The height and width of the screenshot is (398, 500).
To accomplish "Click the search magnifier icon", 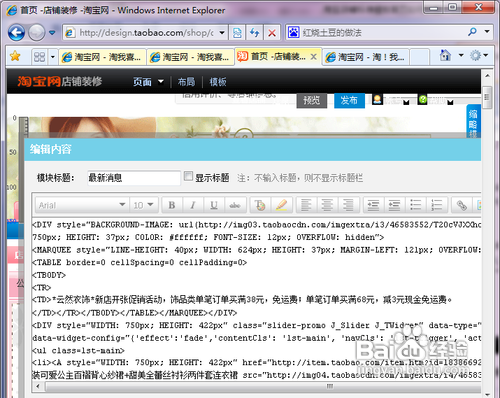I will (x=472, y=32).
